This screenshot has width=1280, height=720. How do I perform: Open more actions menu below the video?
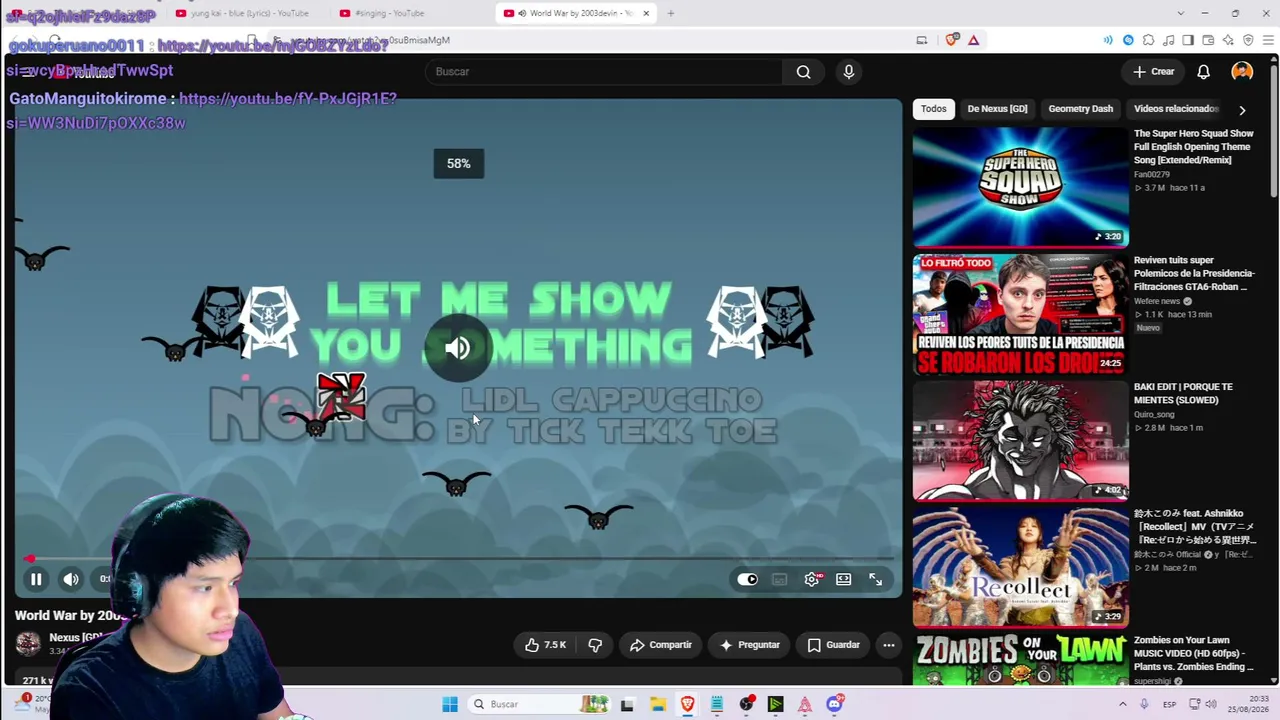(888, 645)
